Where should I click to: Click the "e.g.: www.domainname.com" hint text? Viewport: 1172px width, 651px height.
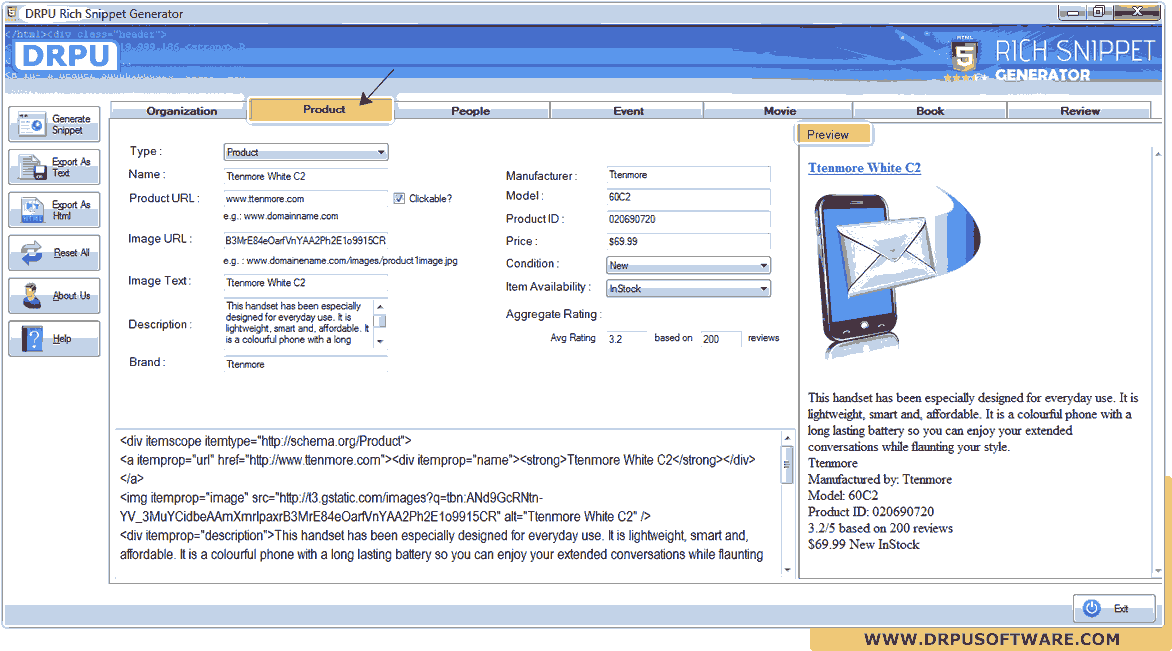[x=280, y=216]
